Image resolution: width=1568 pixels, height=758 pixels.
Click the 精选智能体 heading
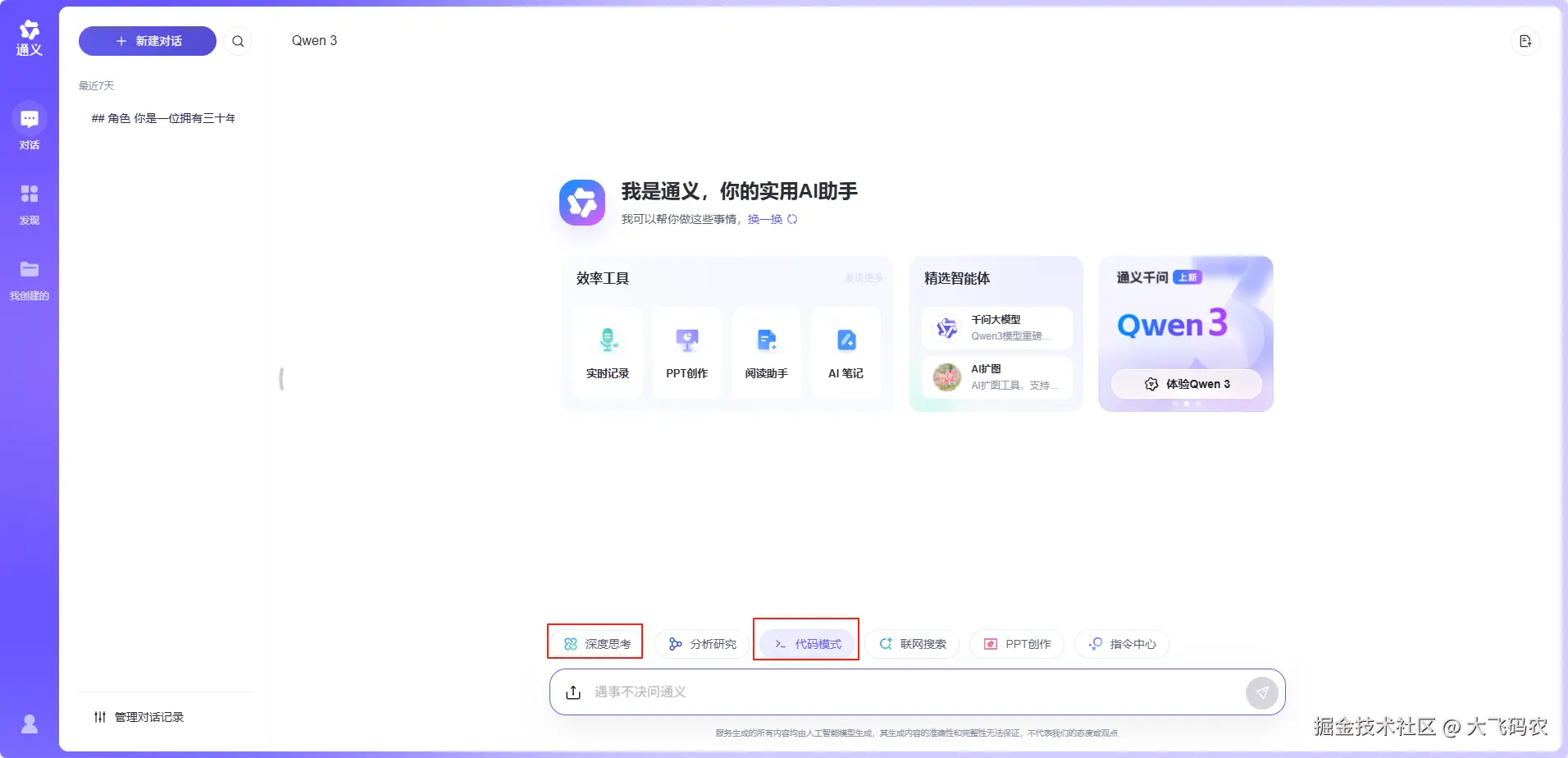click(x=957, y=278)
